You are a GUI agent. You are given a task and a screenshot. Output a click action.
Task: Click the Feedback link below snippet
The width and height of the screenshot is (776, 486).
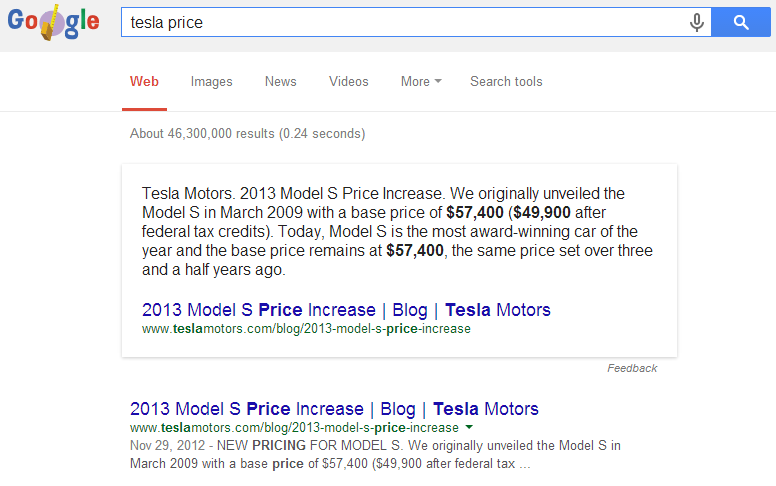pyautogui.click(x=632, y=368)
